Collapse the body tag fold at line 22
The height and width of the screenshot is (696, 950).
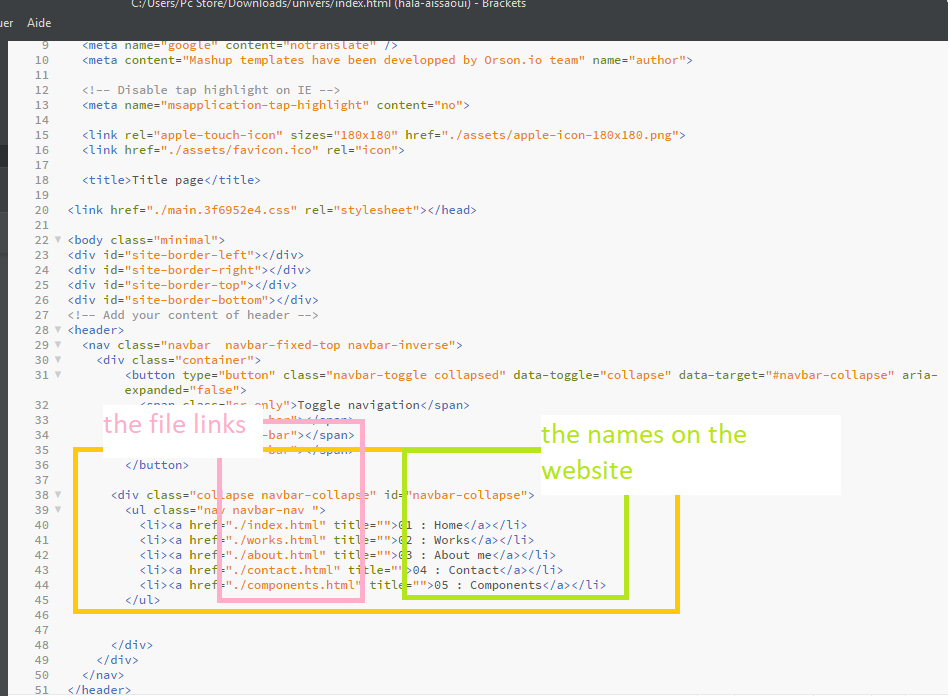pos(58,240)
